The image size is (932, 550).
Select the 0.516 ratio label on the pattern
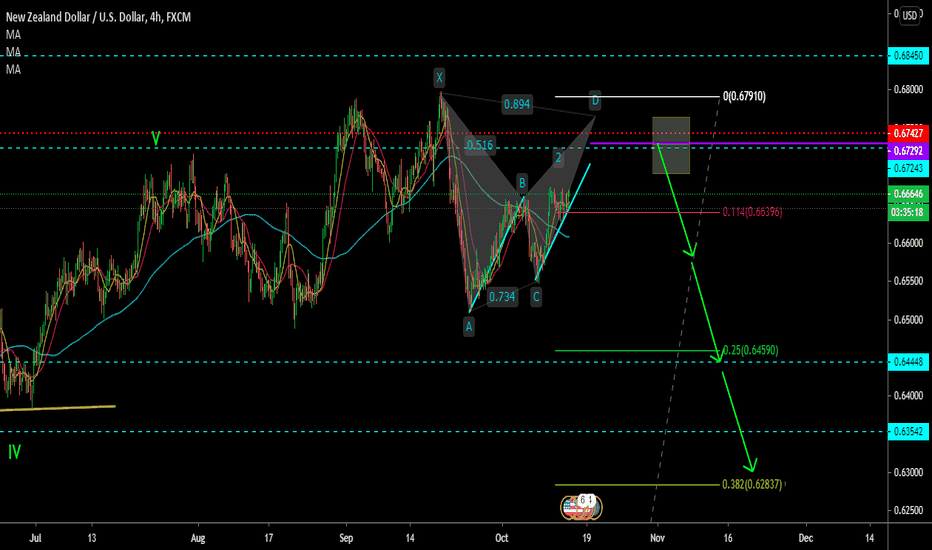click(x=479, y=145)
